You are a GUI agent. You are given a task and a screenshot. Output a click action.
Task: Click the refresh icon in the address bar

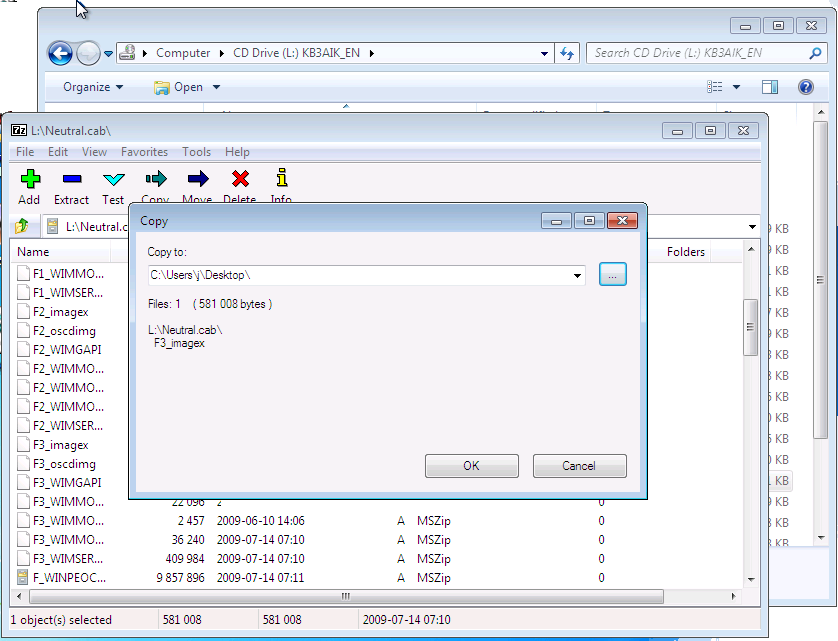click(x=567, y=52)
